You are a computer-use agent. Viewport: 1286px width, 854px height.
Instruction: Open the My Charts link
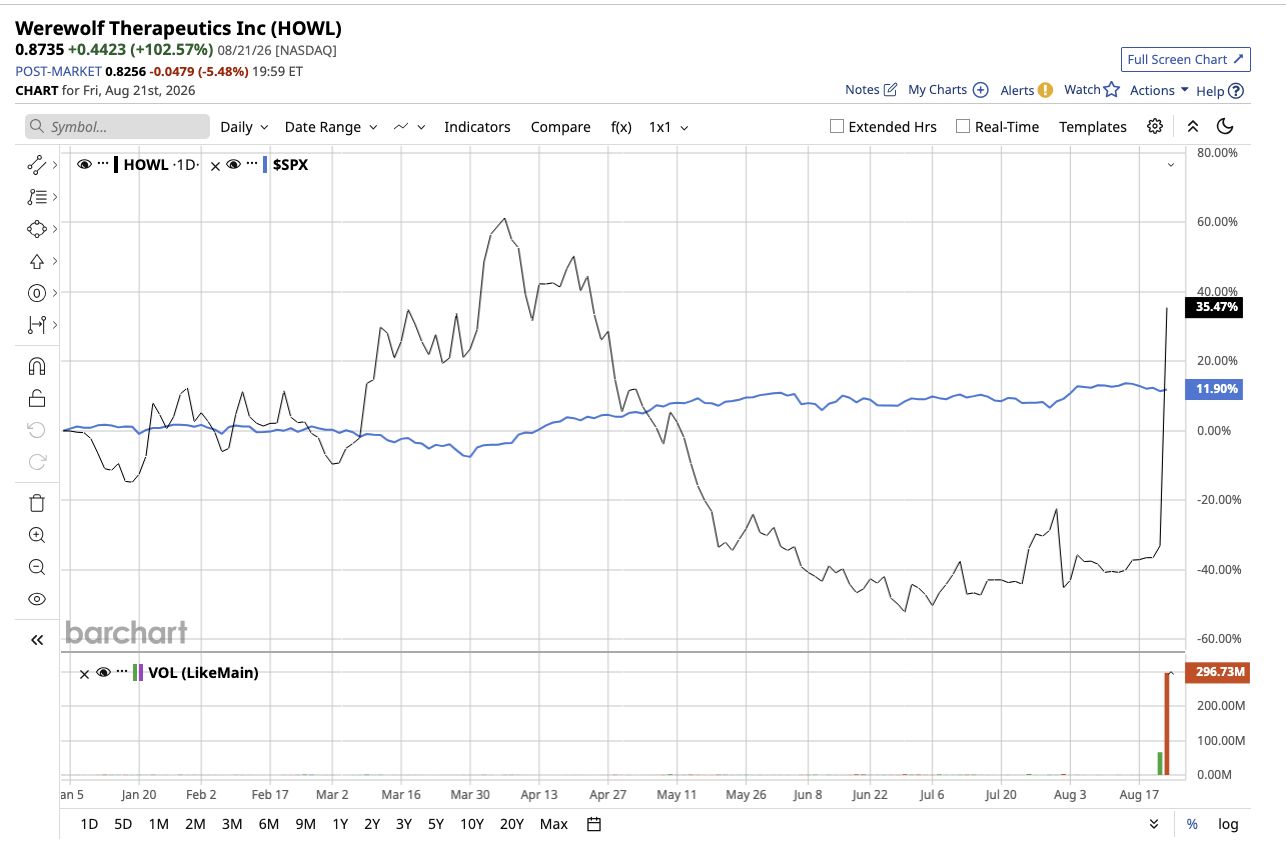click(x=948, y=90)
